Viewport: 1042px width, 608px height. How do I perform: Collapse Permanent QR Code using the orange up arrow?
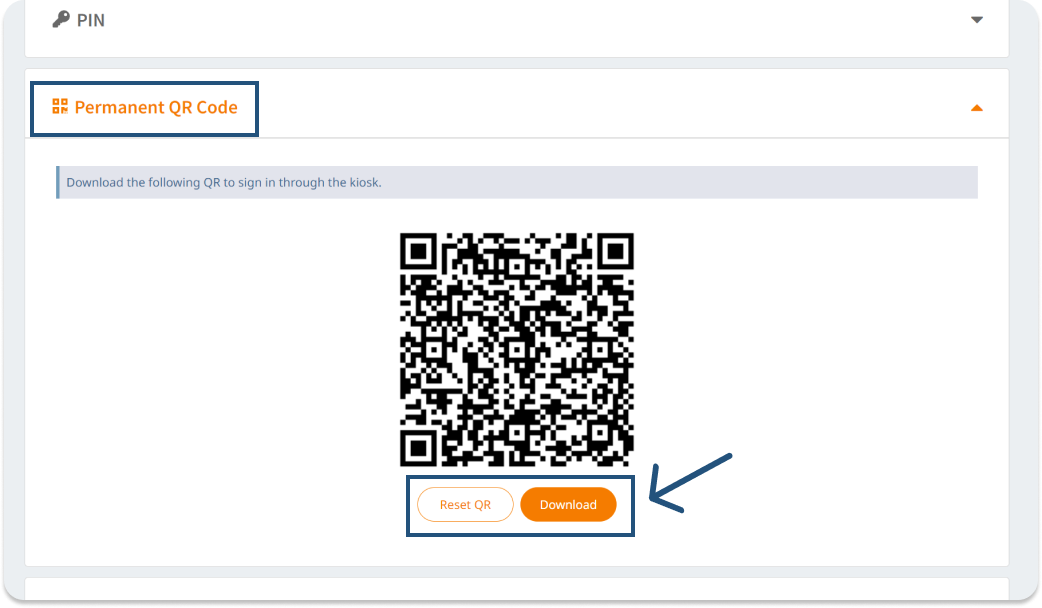976,108
